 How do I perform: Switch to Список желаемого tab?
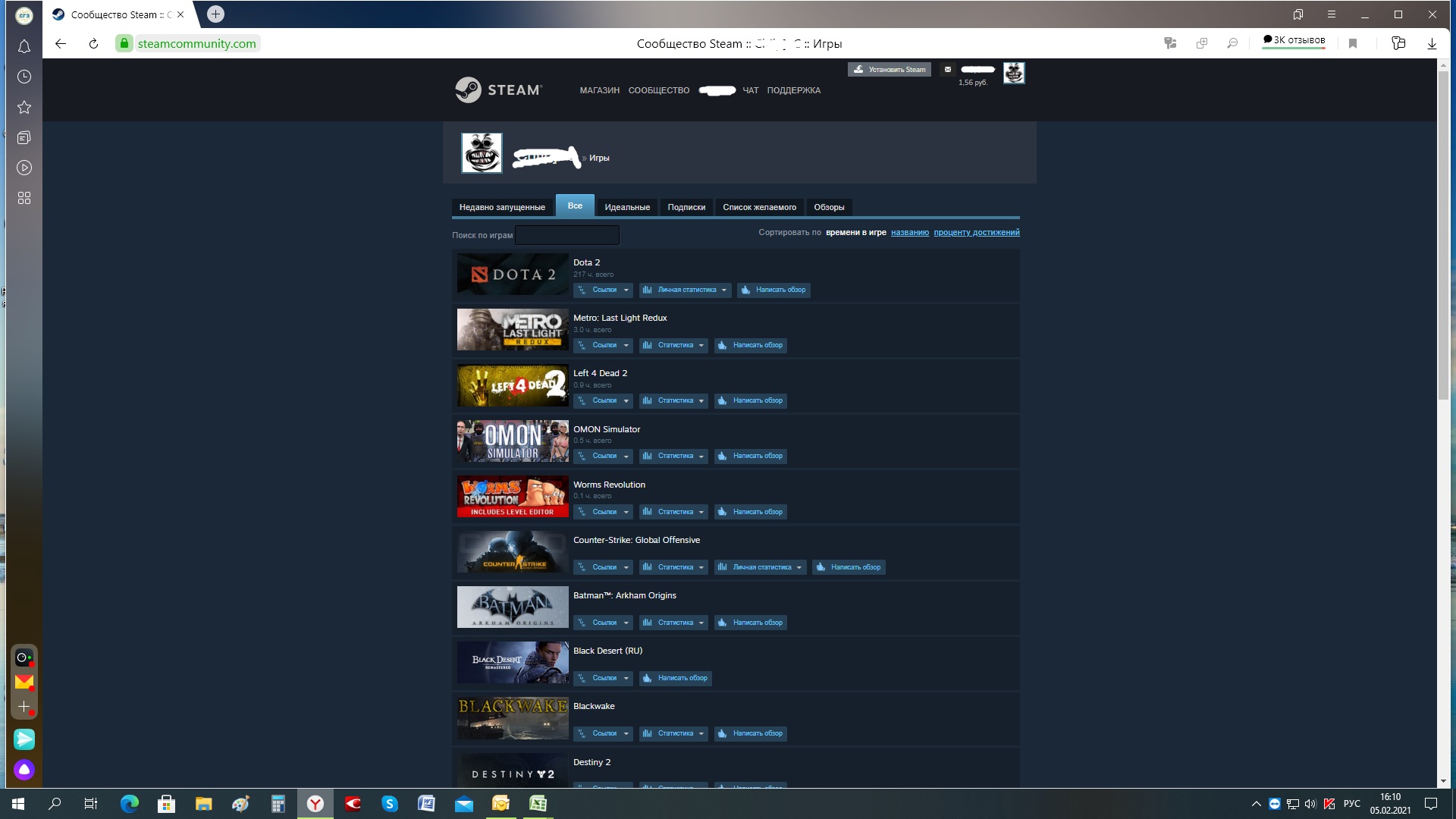[759, 207]
